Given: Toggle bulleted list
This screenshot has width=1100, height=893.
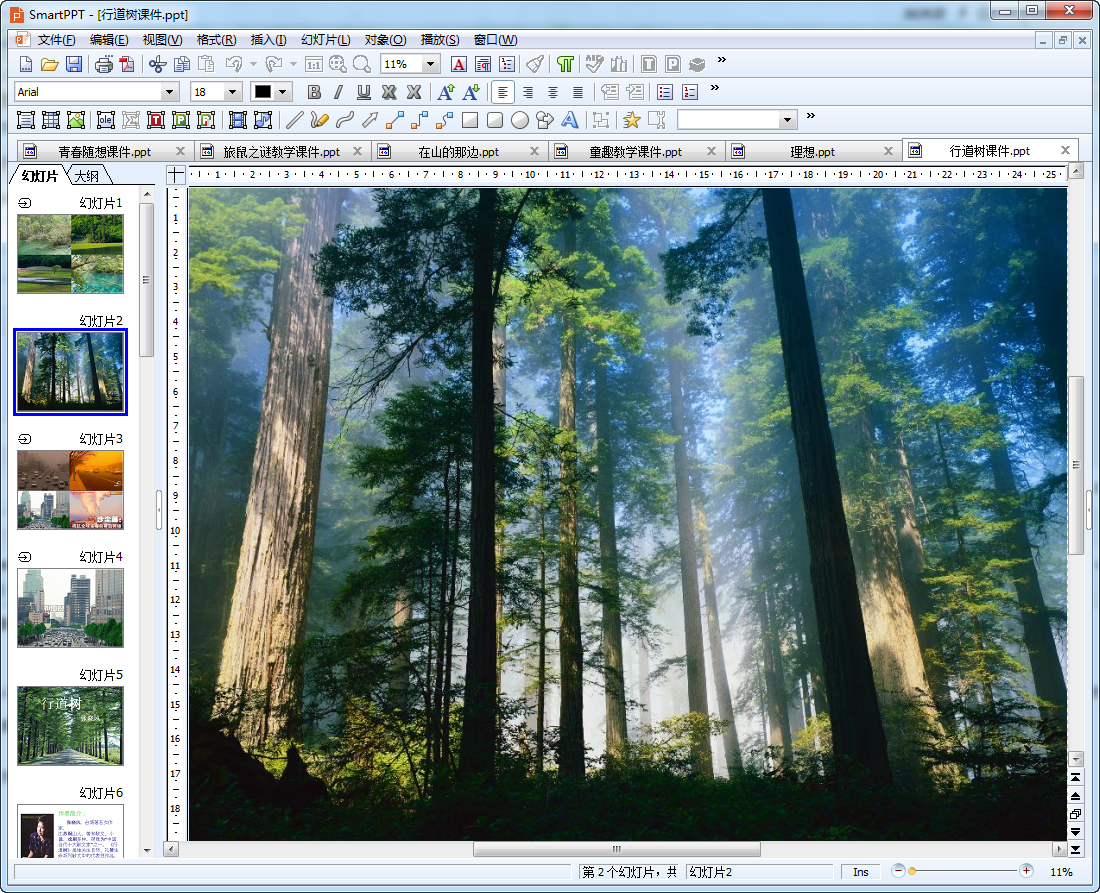Looking at the screenshot, I should [665, 92].
